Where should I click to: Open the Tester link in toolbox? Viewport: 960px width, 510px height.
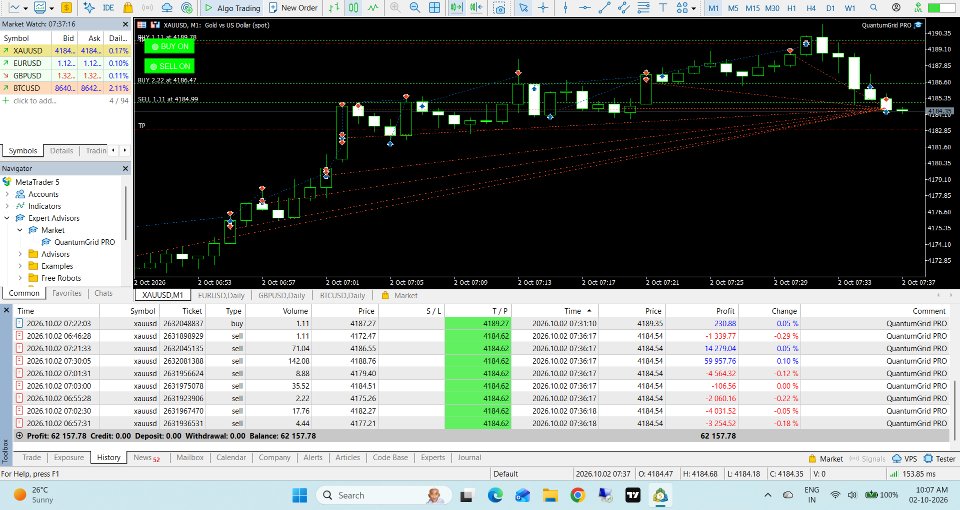pyautogui.click(x=940, y=459)
